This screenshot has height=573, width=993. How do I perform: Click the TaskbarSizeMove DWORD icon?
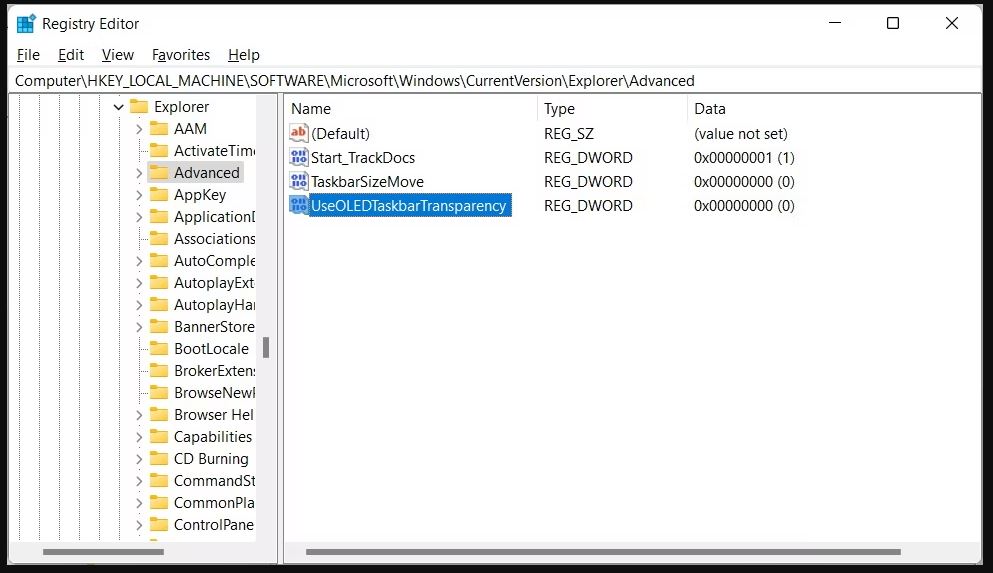[x=298, y=181]
